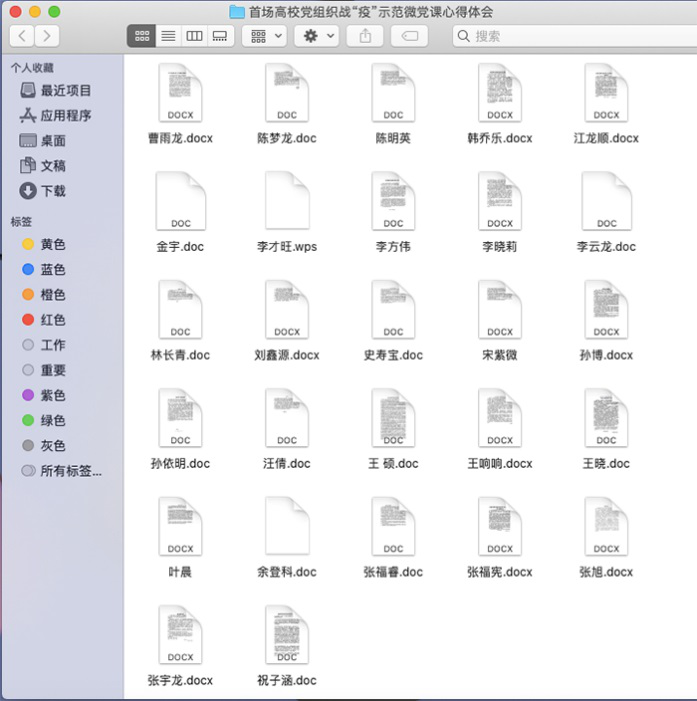697x701 pixels.
Task: Open the group-by arrangement dropdown
Action: click(x=265, y=36)
